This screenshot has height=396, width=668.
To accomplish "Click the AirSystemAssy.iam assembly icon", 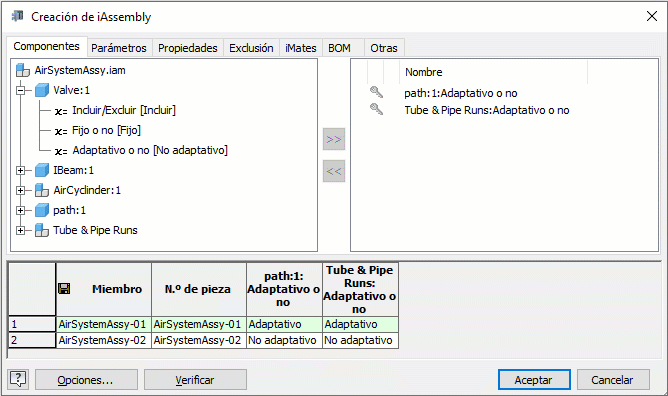I will 23,70.
